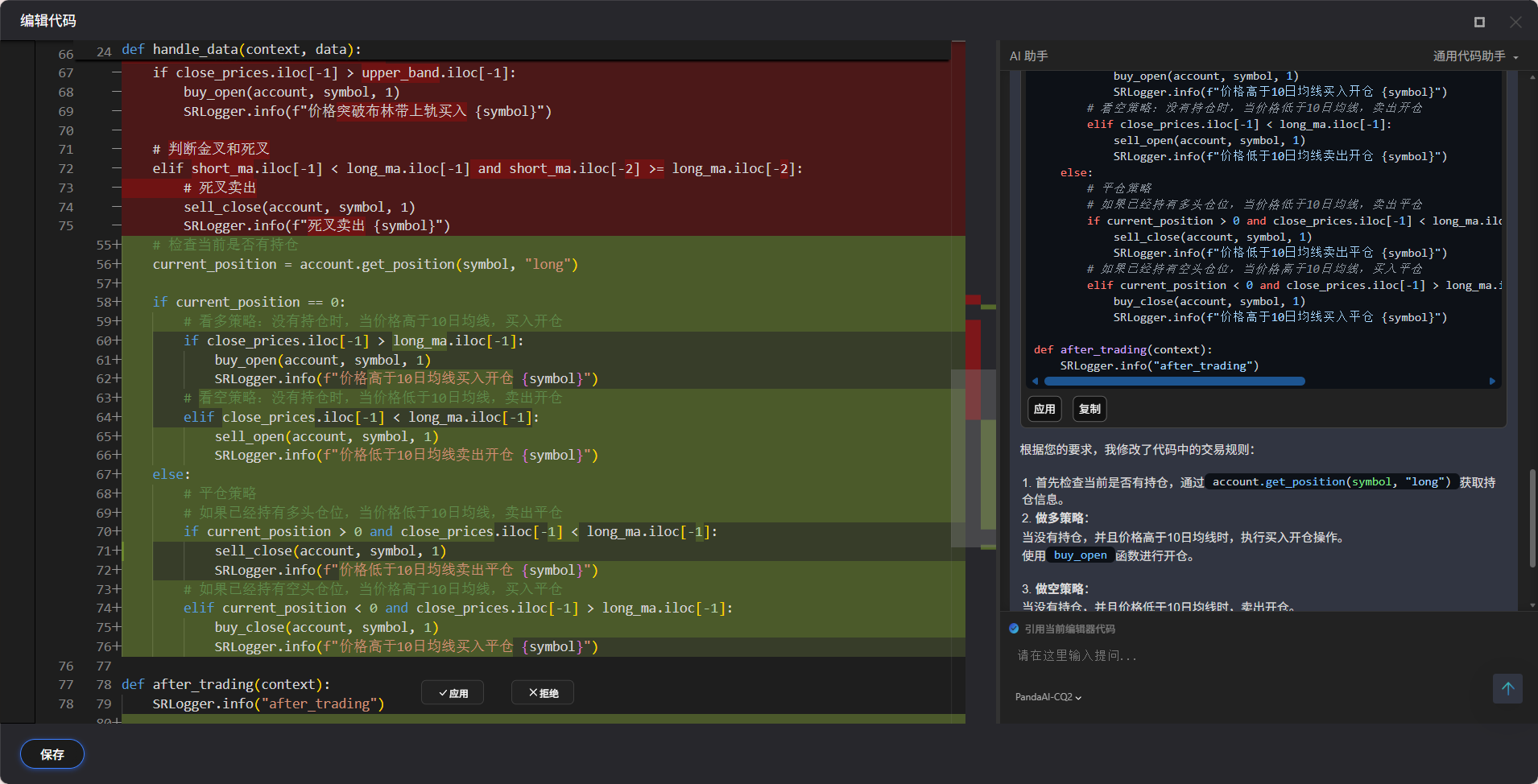Screen dimensions: 1538x784
Task: Click the 'else:' line in the AI code block
Action: pos(1077,172)
